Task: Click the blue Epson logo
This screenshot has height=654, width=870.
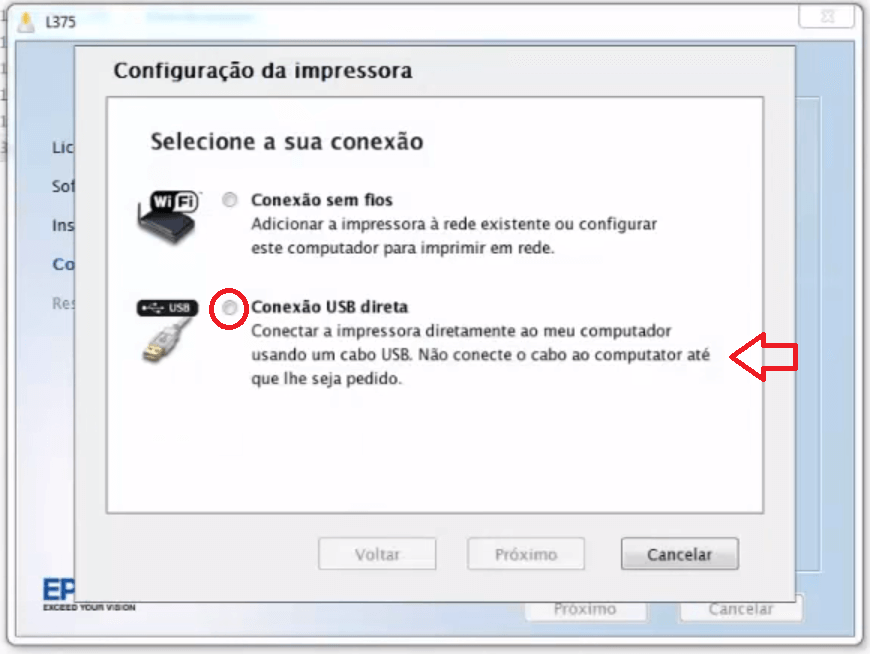Action: click(58, 589)
